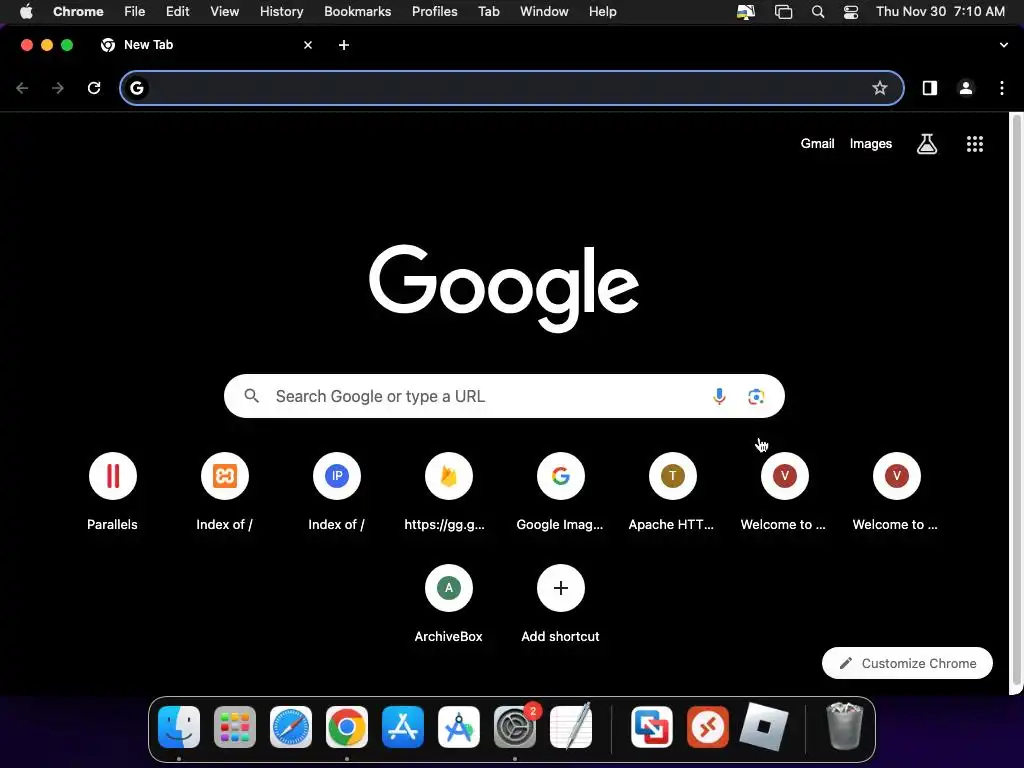This screenshot has height=768, width=1024.
Task: Open the File menu
Action: [135, 12]
